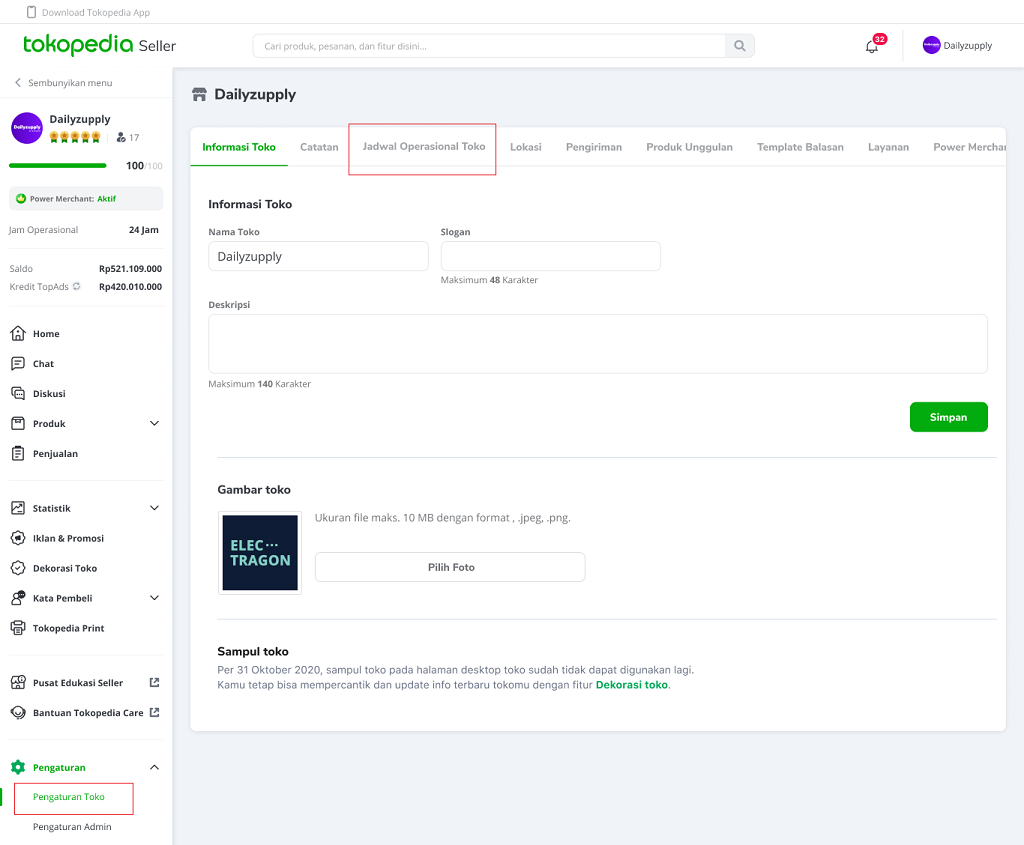Click the Pengaturan gear icon
The height and width of the screenshot is (845, 1024).
(x=18, y=767)
